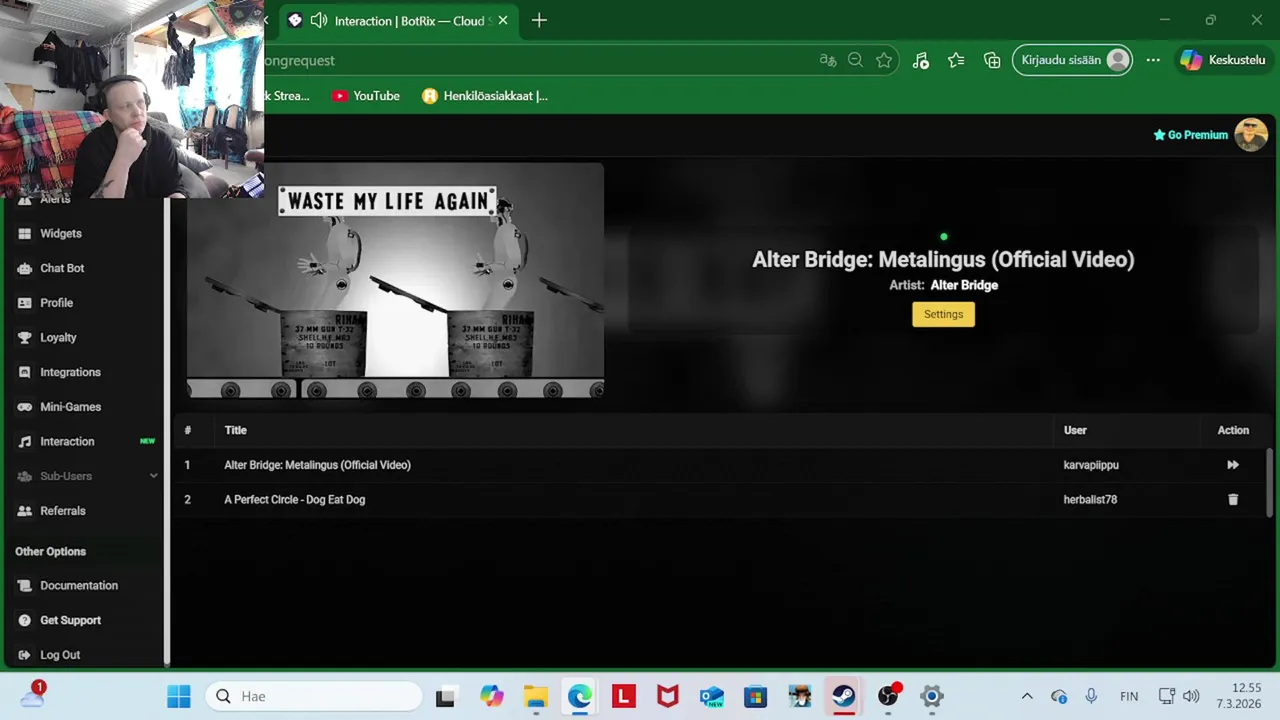This screenshot has height=720, width=1280.
Task: Open the Henkilöasiakkaat bookmark
Action: click(x=485, y=96)
